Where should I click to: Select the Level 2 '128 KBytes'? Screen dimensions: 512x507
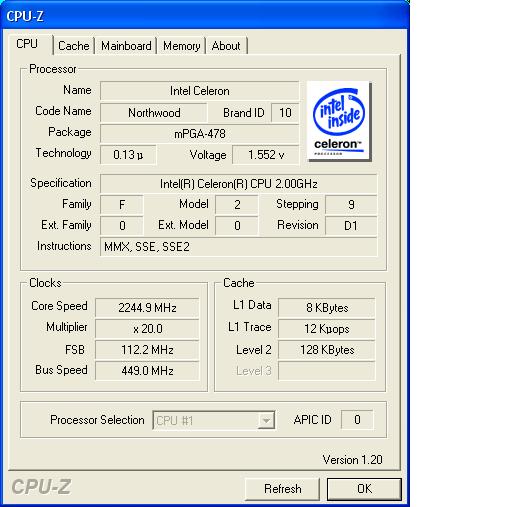pos(327,350)
